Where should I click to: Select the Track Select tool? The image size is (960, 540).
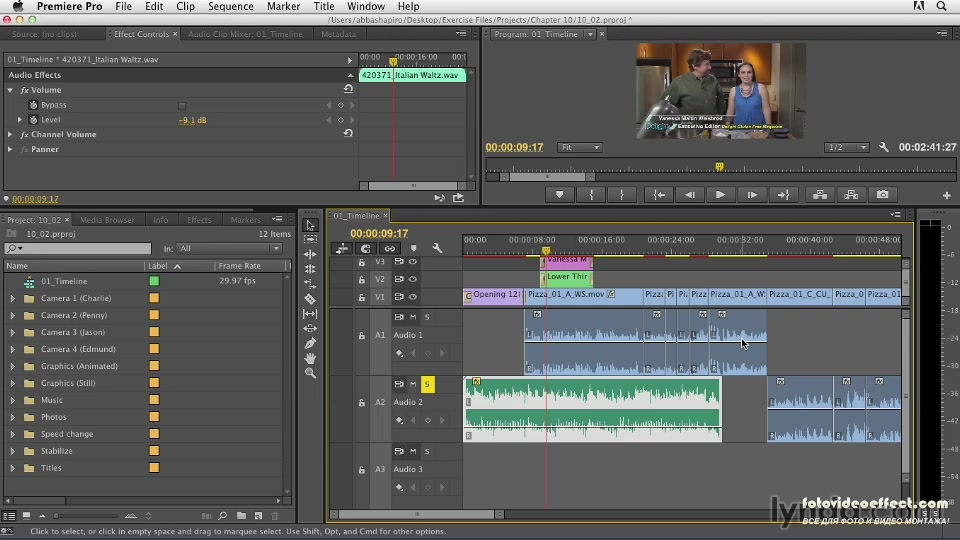pyautogui.click(x=310, y=239)
